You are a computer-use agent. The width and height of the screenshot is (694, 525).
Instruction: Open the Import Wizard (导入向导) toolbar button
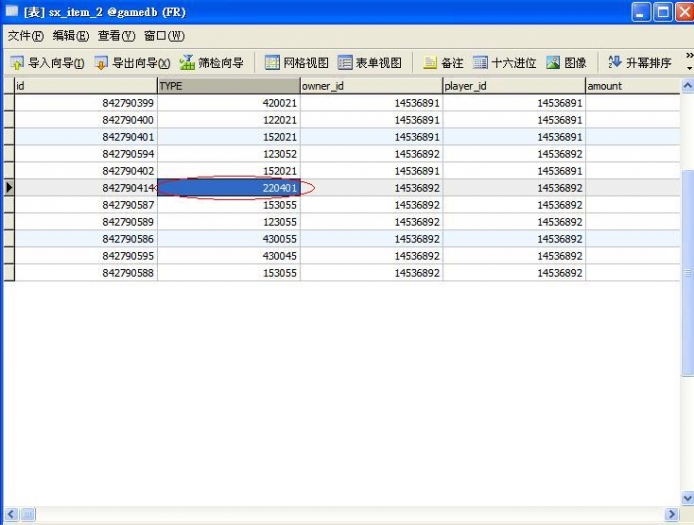coord(47,63)
